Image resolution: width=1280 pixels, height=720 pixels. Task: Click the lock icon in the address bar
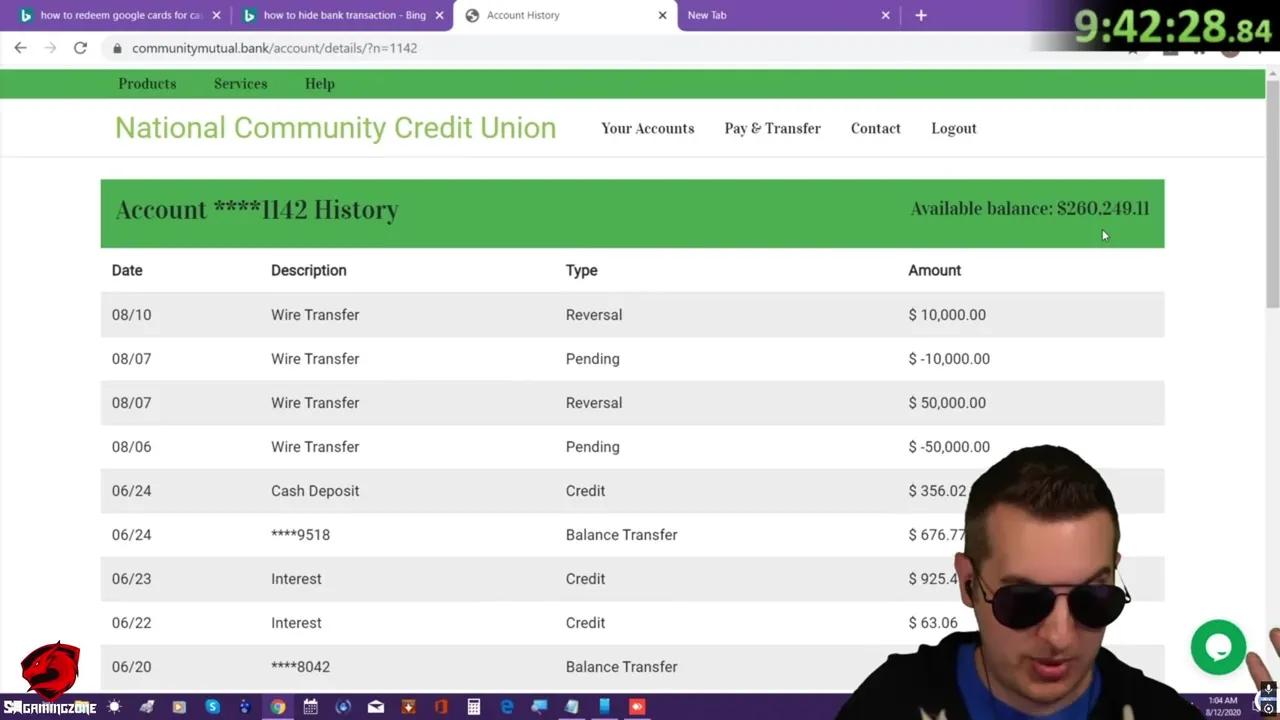point(117,48)
